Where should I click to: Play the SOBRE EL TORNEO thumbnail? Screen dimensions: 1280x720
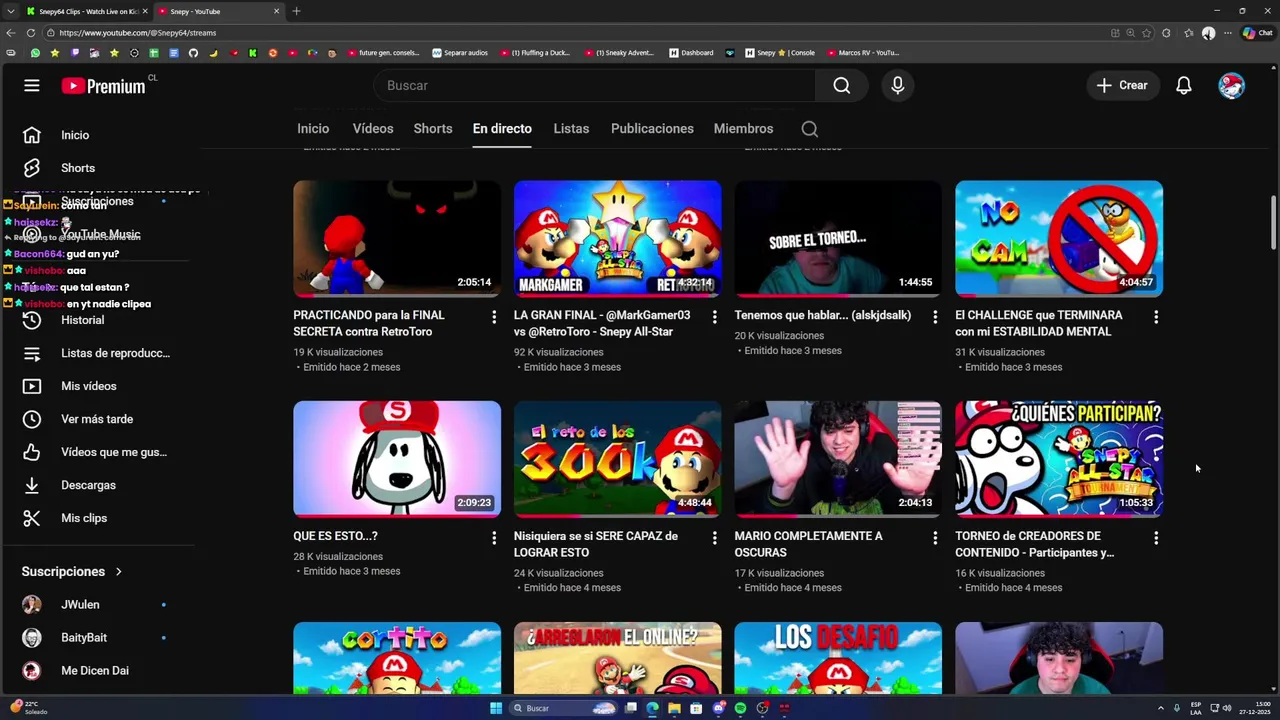[x=838, y=239]
